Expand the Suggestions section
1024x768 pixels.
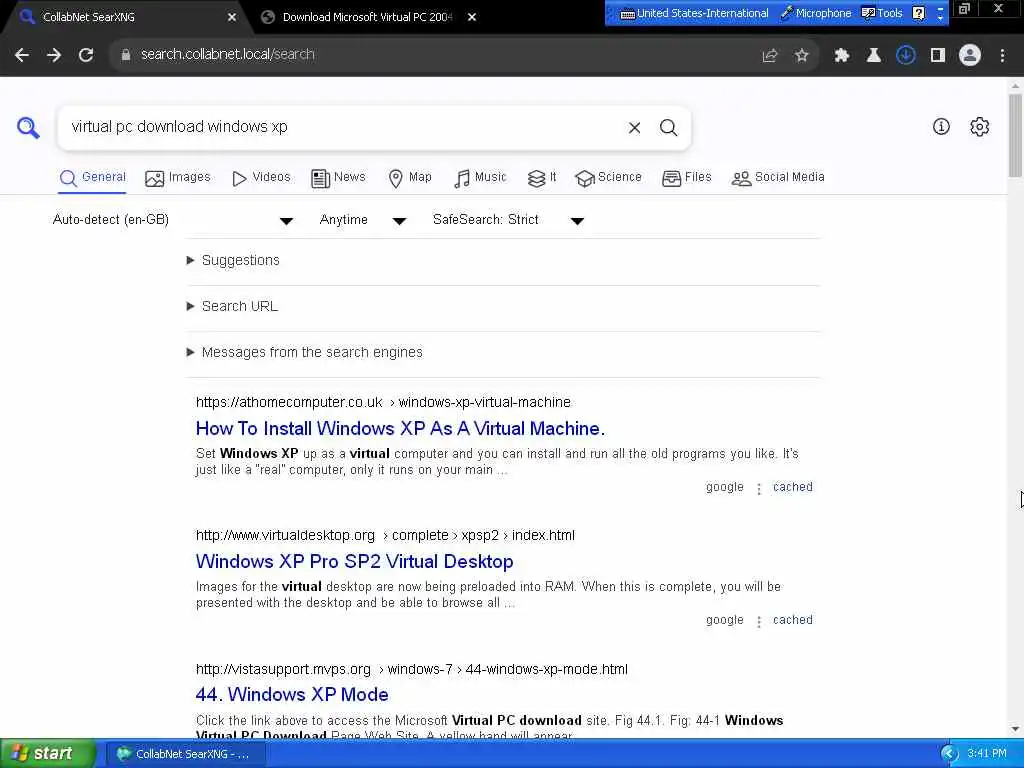coord(233,261)
